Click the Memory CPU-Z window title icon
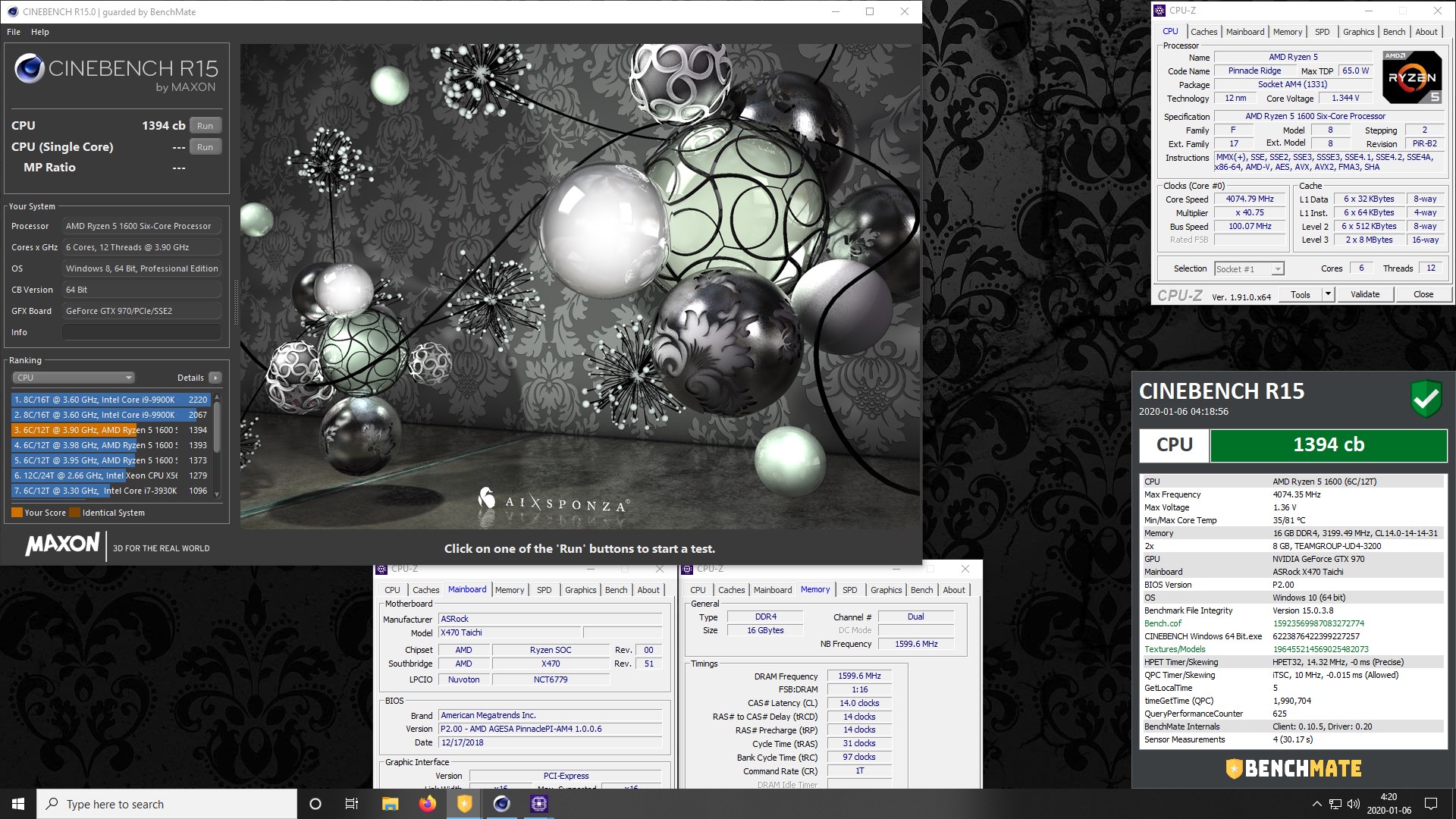Screen dimensions: 1456x819 click(x=688, y=569)
